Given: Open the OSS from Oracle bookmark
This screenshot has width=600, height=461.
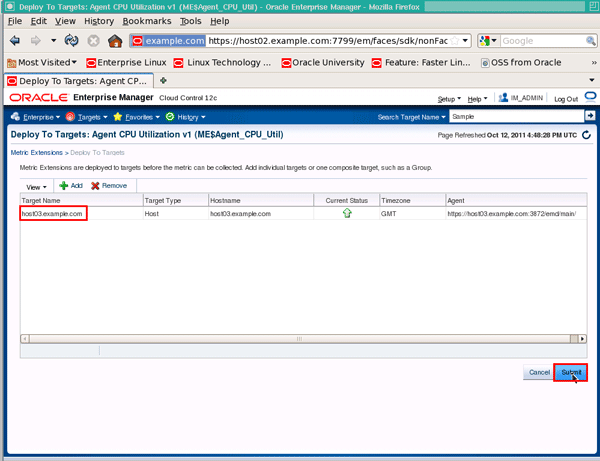Looking at the screenshot, I should click(521, 62).
